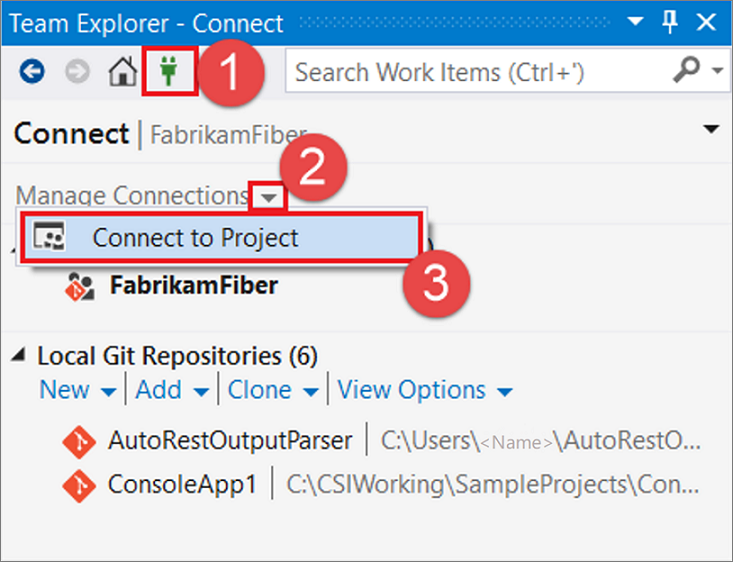
Task: Click the greyed Forward arrow icon
Action: click(77, 72)
